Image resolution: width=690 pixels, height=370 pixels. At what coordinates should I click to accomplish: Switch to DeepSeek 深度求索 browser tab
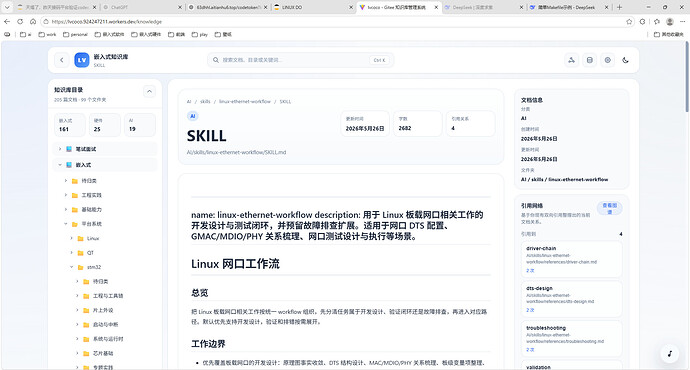tap(484, 7)
